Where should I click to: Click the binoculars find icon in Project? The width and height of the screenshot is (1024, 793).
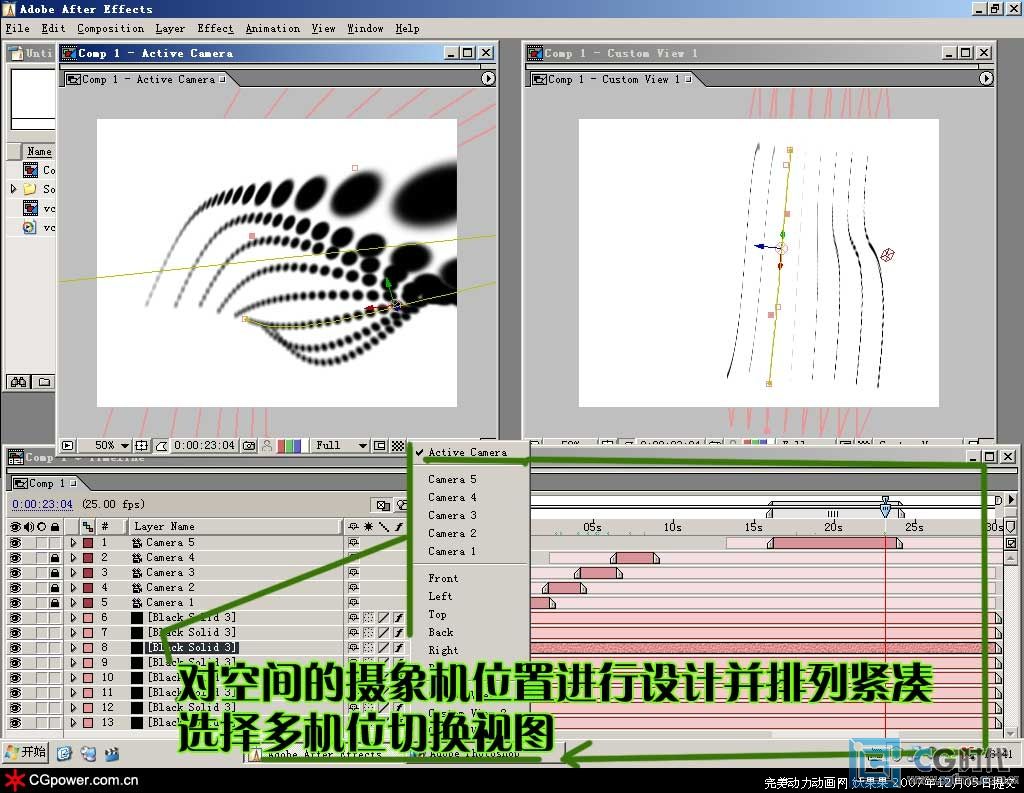click(18, 382)
